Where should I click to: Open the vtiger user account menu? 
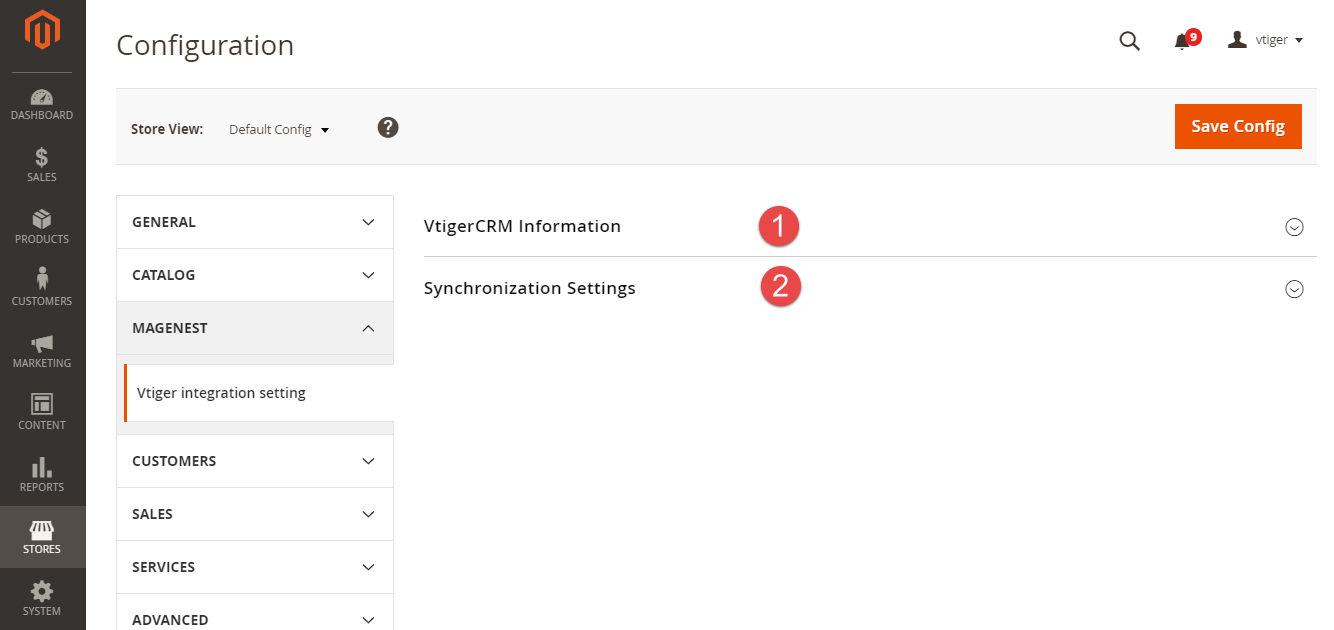tap(1265, 40)
